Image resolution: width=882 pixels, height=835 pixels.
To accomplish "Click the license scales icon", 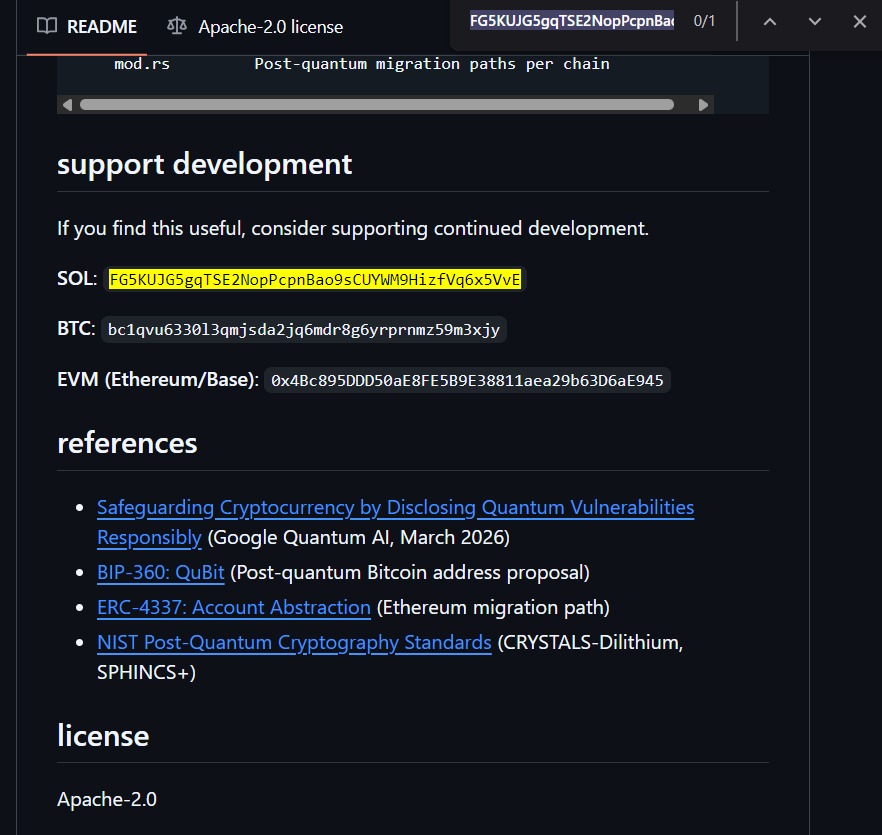I will click(177, 26).
